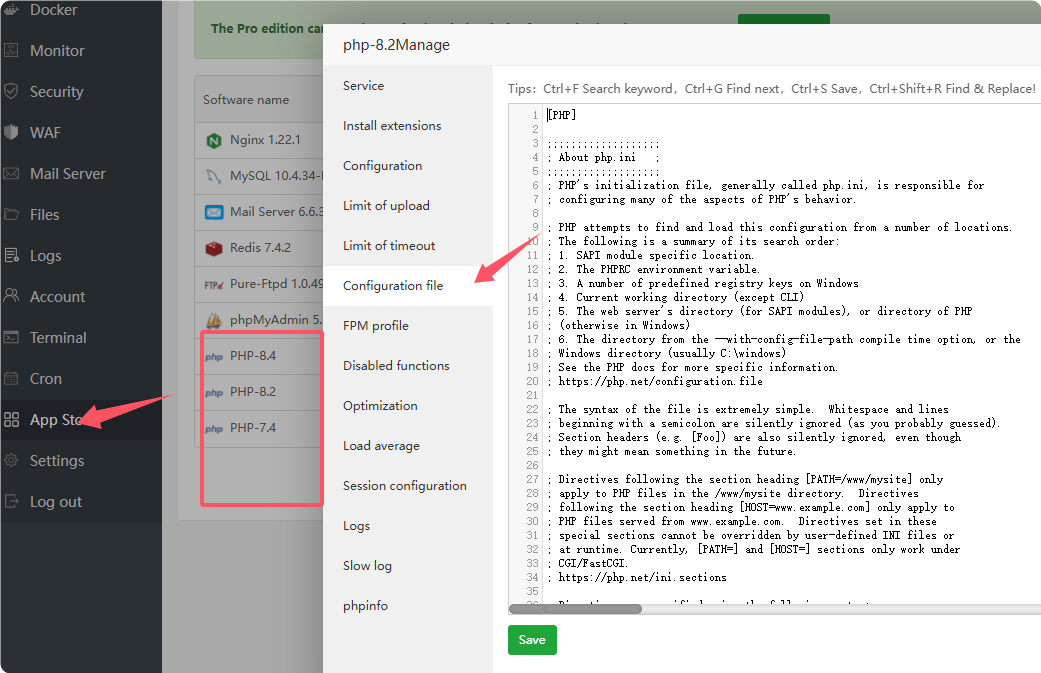Click the Account person icon
1041x673 pixels.
[11, 296]
